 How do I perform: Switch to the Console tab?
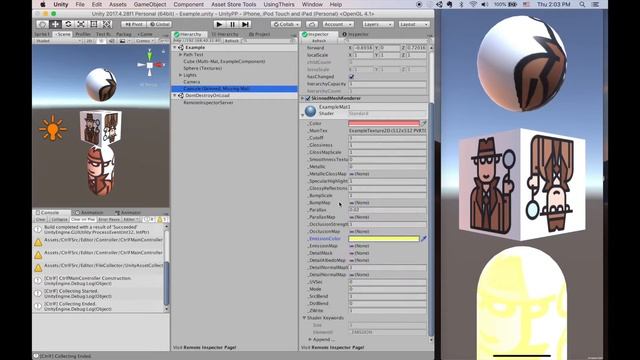pos(50,213)
